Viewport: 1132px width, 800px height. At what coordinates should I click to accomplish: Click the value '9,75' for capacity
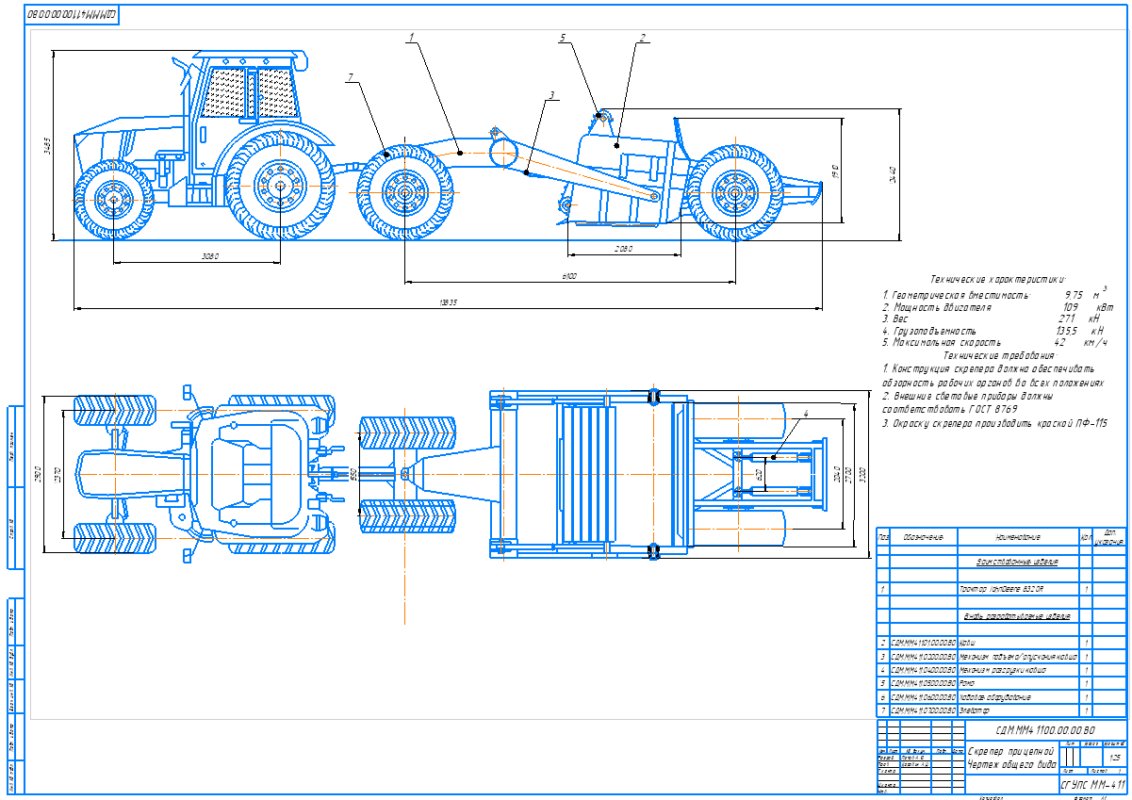point(1073,295)
